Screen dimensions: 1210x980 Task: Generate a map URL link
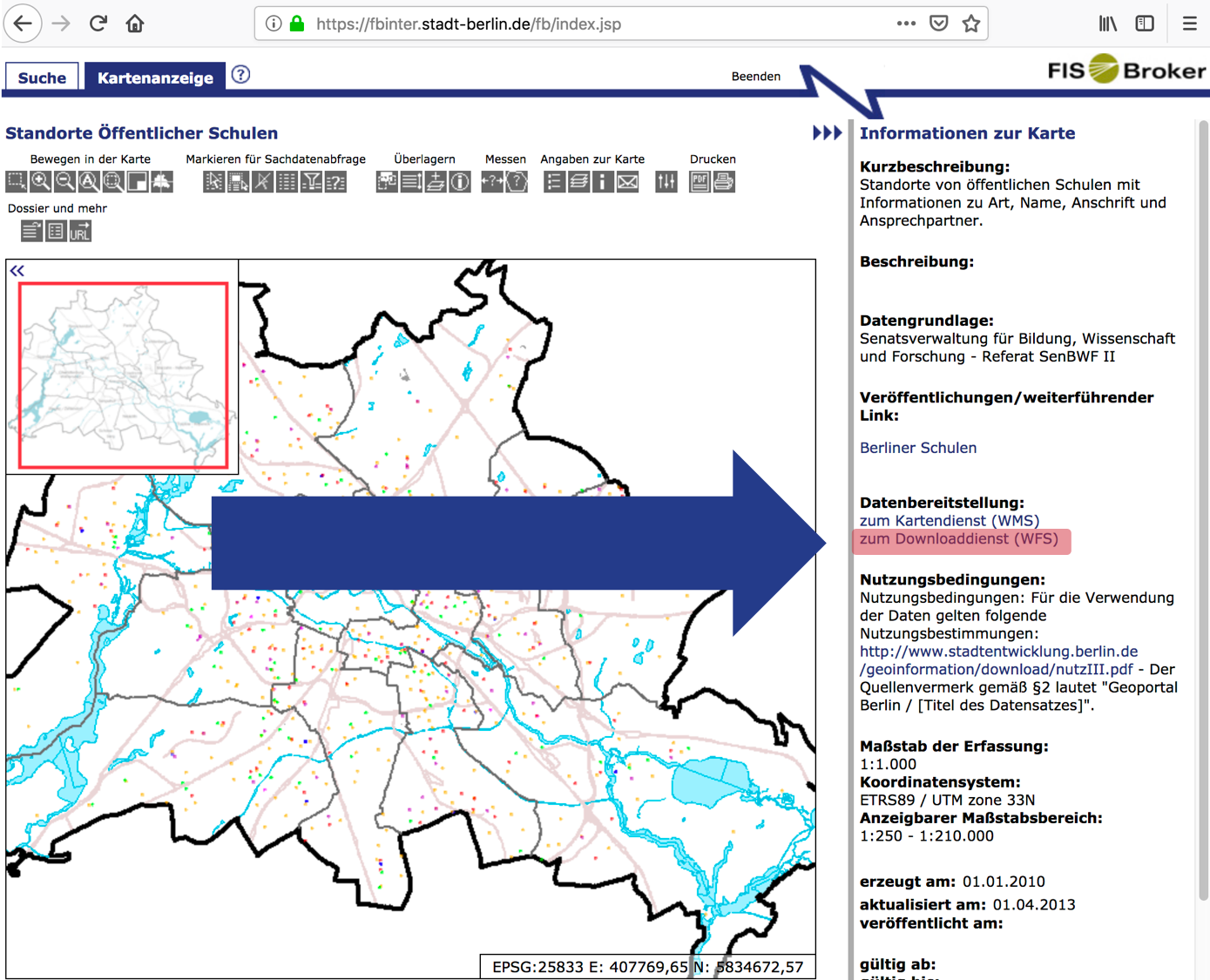[x=80, y=231]
